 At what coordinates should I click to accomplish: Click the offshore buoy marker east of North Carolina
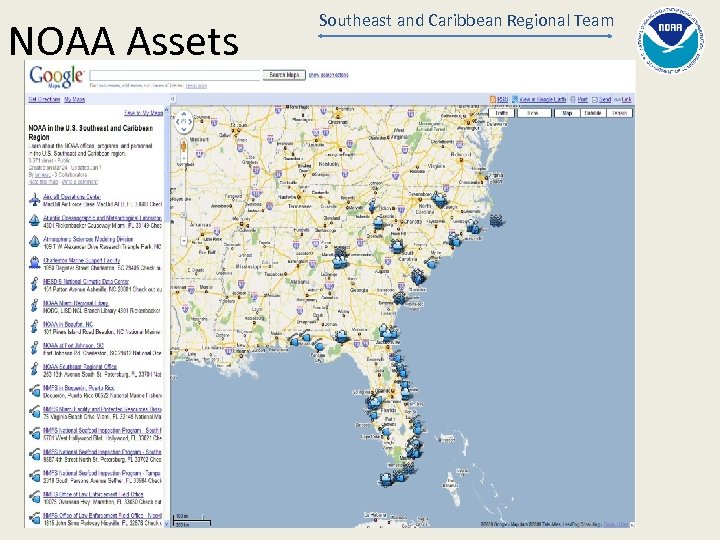pyautogui.click(x=496, y=221)
